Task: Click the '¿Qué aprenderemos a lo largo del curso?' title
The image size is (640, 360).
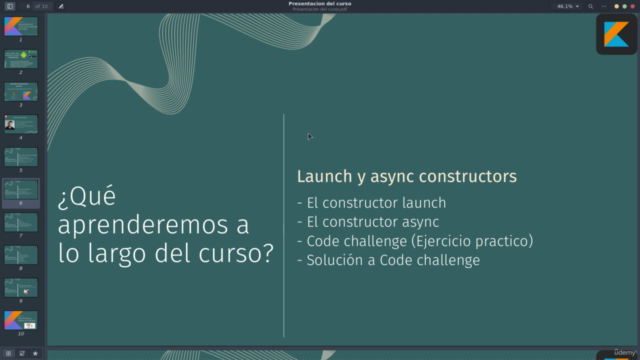Action: coord(166,225)
